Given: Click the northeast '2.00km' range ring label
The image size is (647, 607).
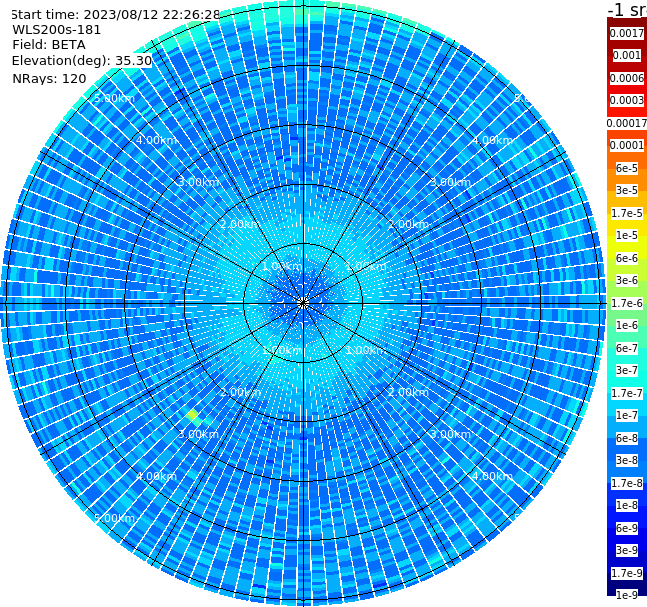Looking at the screenshot, I should click(x=408, y=224).
